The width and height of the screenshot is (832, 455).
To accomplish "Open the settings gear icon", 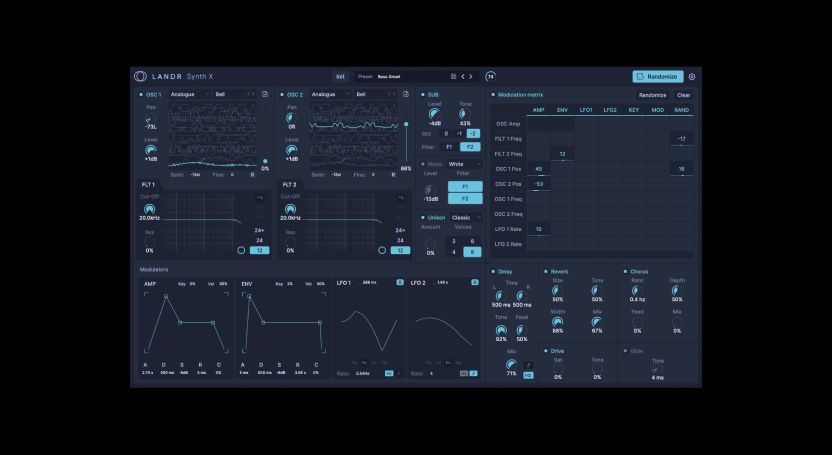I will pyautogui.click(x=692, y=77).
